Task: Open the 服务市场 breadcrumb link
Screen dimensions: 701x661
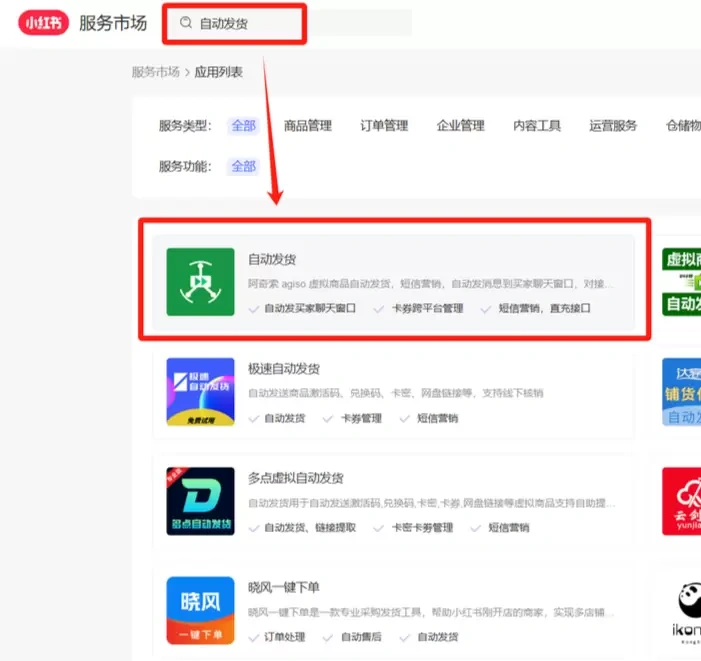Action: click(156, 72)
